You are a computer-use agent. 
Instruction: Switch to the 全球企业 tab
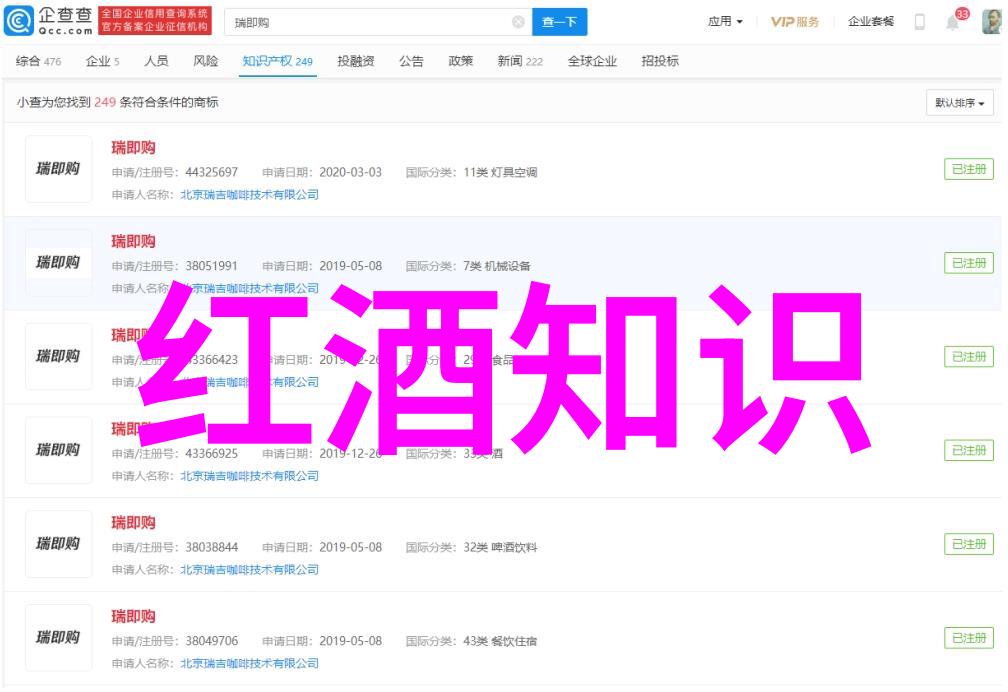(592, 61)
